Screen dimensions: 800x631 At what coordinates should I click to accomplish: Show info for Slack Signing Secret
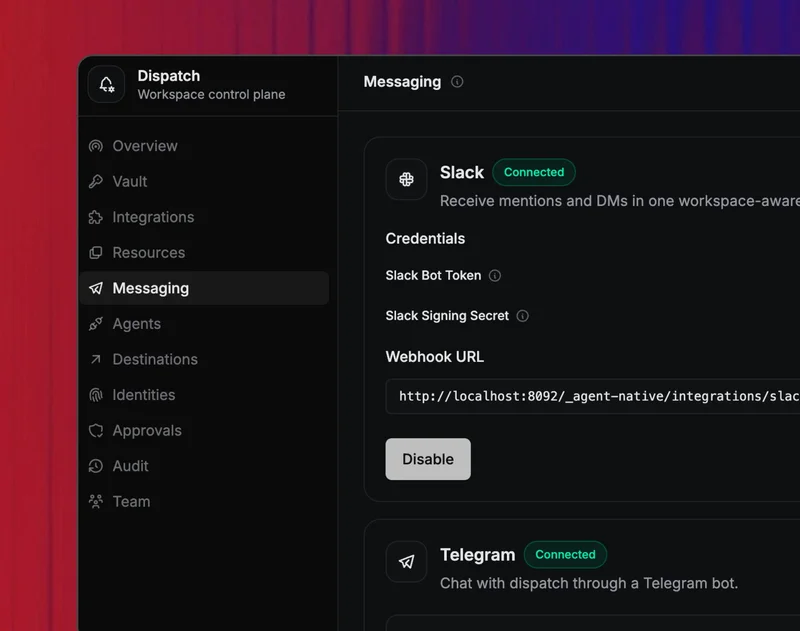pos(522,316)
